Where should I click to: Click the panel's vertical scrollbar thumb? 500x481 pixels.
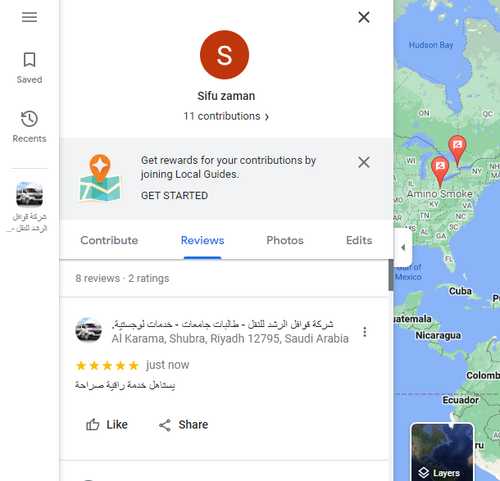pos(391,275)
